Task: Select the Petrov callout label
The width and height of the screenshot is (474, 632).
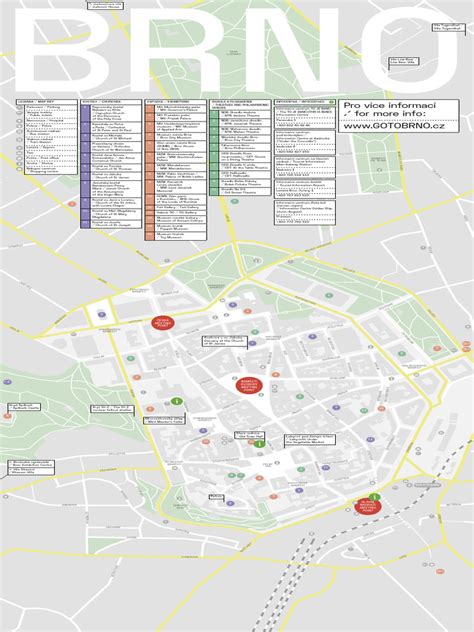Action: [216, 497]
